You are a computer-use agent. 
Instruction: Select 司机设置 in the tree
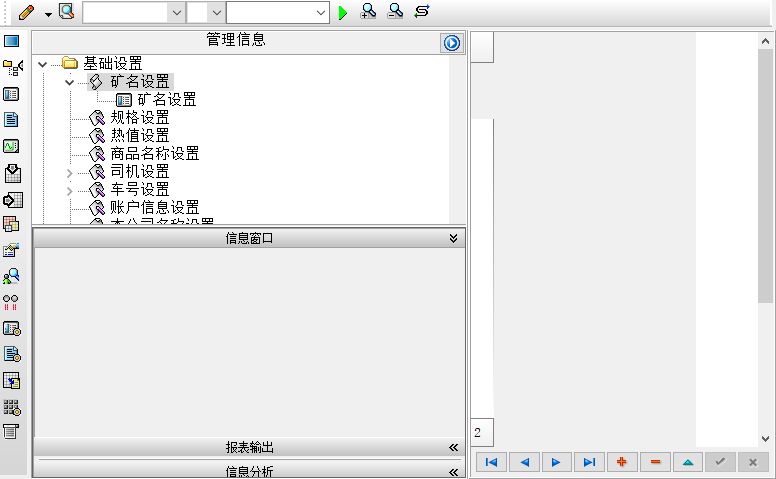point(140,171)
